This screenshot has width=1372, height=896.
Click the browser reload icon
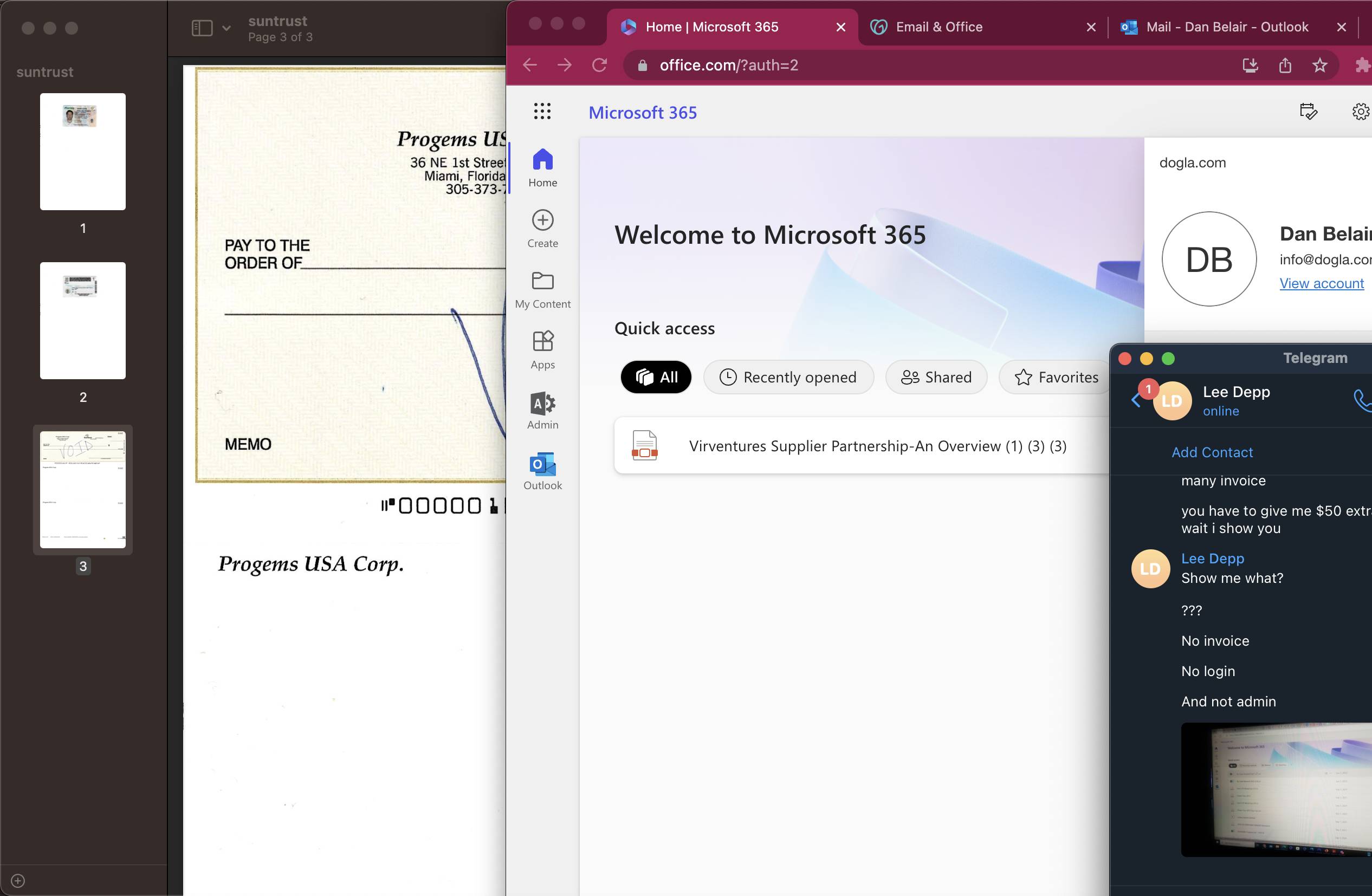pos(599,65)
